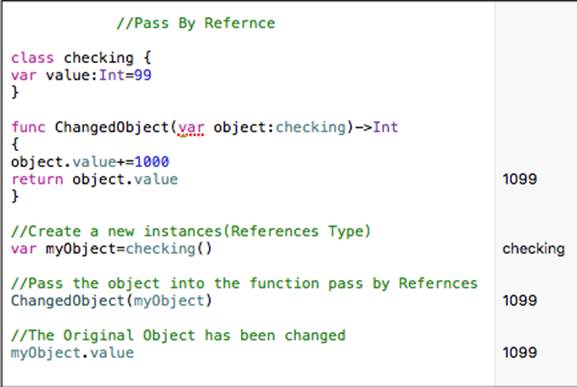Viewport: 577px width, 387px height.
Task: Click the 'checking' parameter type in function
Action: tap(311, 127)
